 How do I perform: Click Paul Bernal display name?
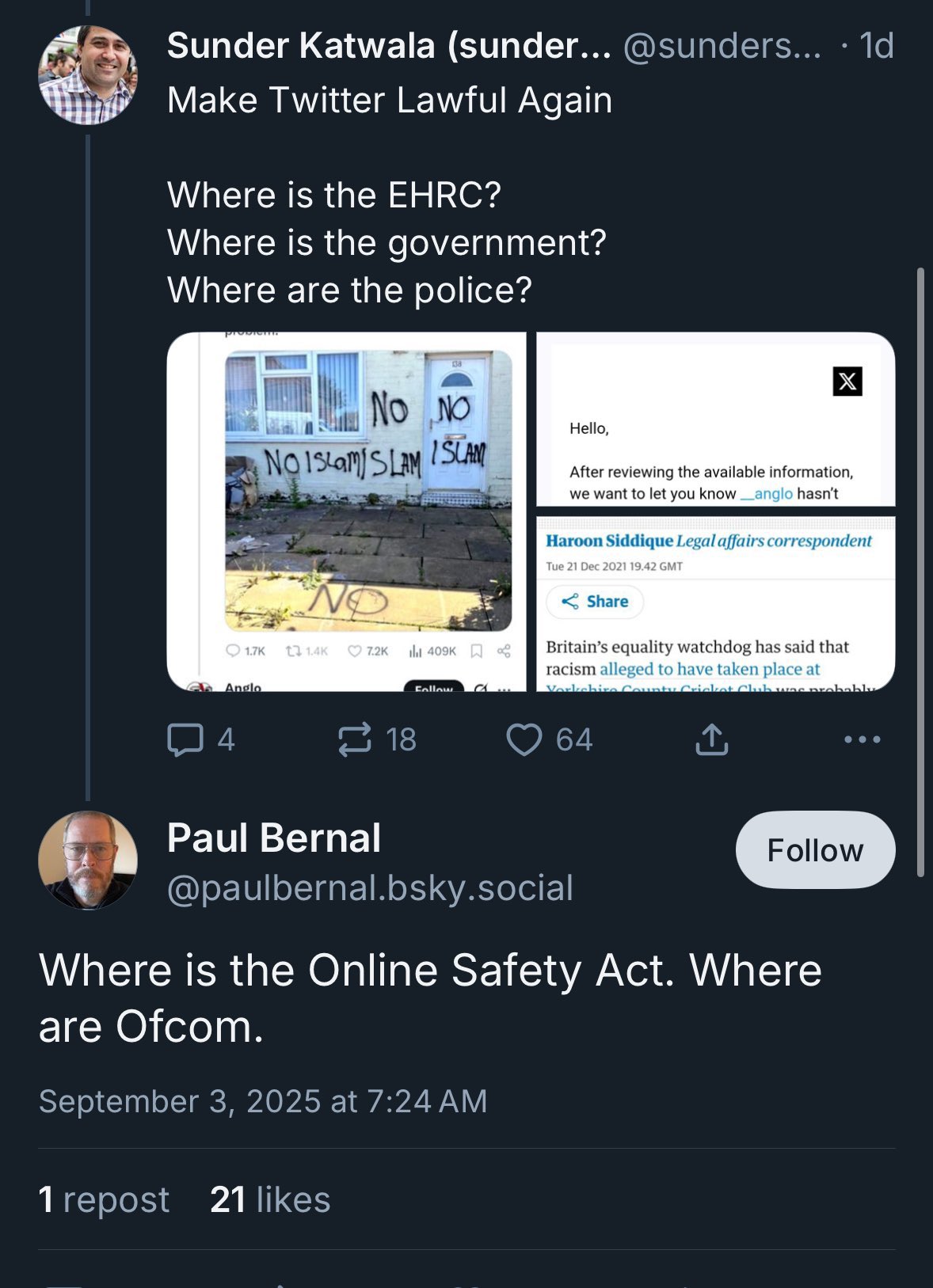pos(274,838)
